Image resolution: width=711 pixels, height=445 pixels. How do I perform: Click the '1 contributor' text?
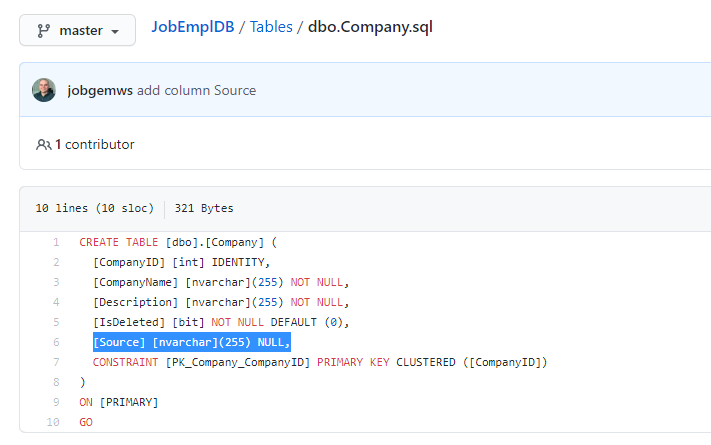(x=95, y=144)
